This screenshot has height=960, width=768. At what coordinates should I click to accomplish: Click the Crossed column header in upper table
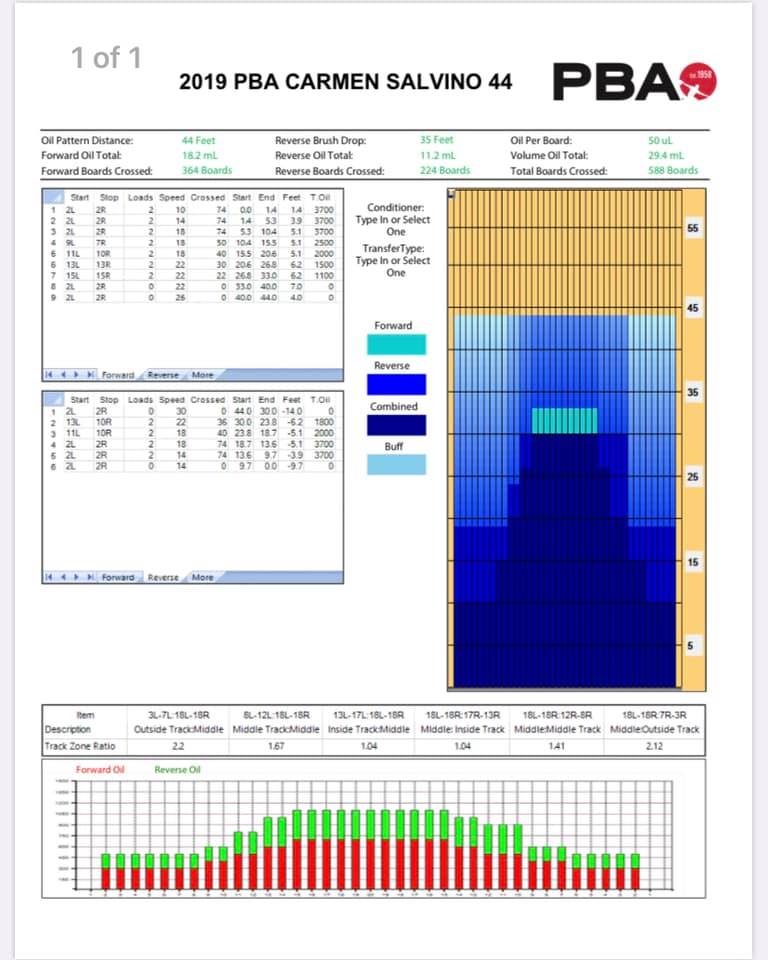pos(208,198)
